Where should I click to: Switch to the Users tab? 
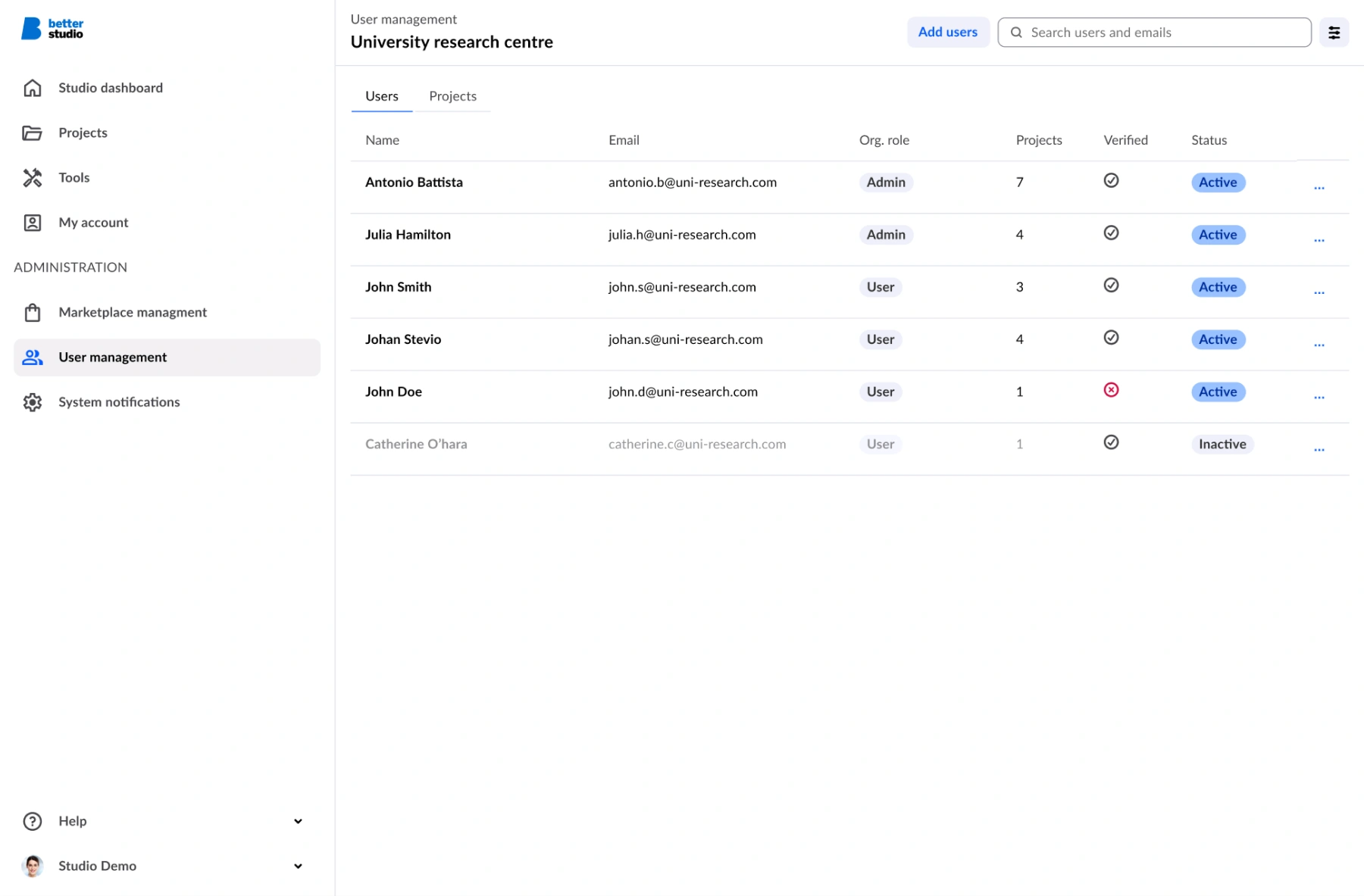[x=382, y=96]
